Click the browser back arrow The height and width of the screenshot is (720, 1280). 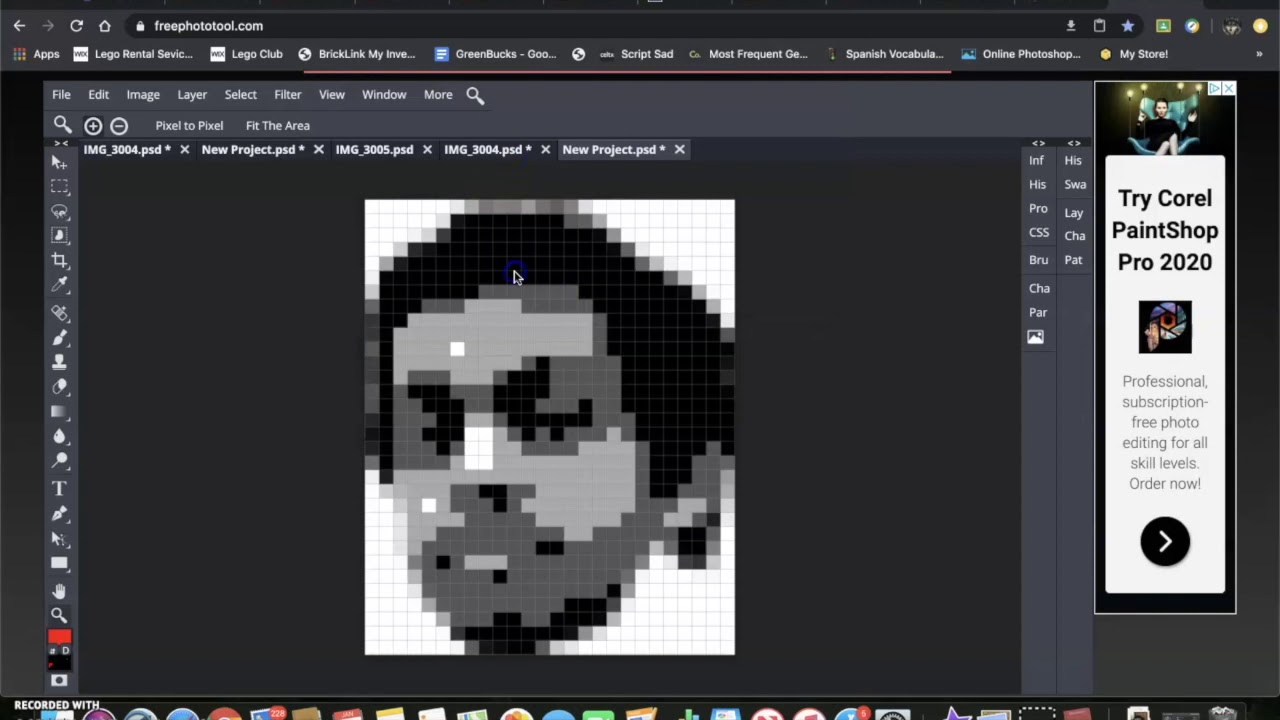[19, 26]
